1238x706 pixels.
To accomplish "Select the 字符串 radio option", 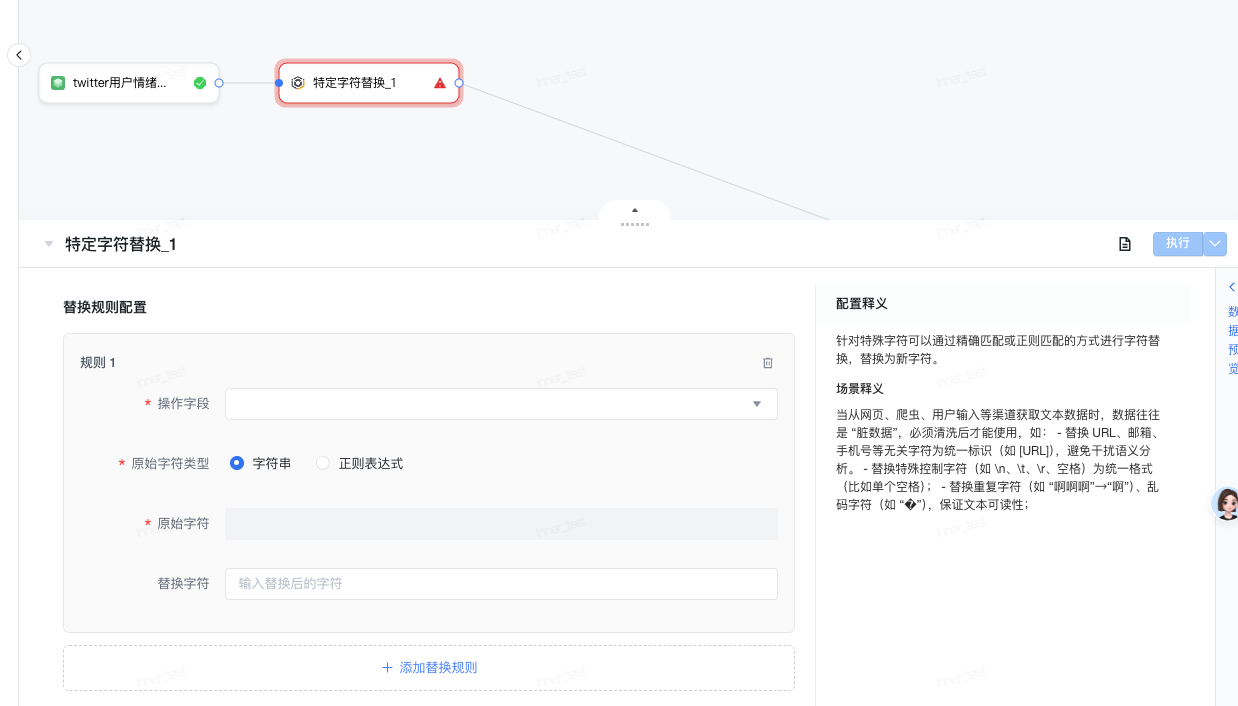I will (x=237, y=463).
